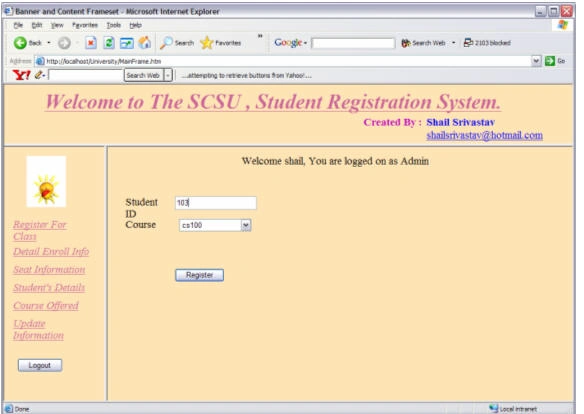Click the Yahoo Search Web button
Screen dimensions: 584x414
pos(143,76)
